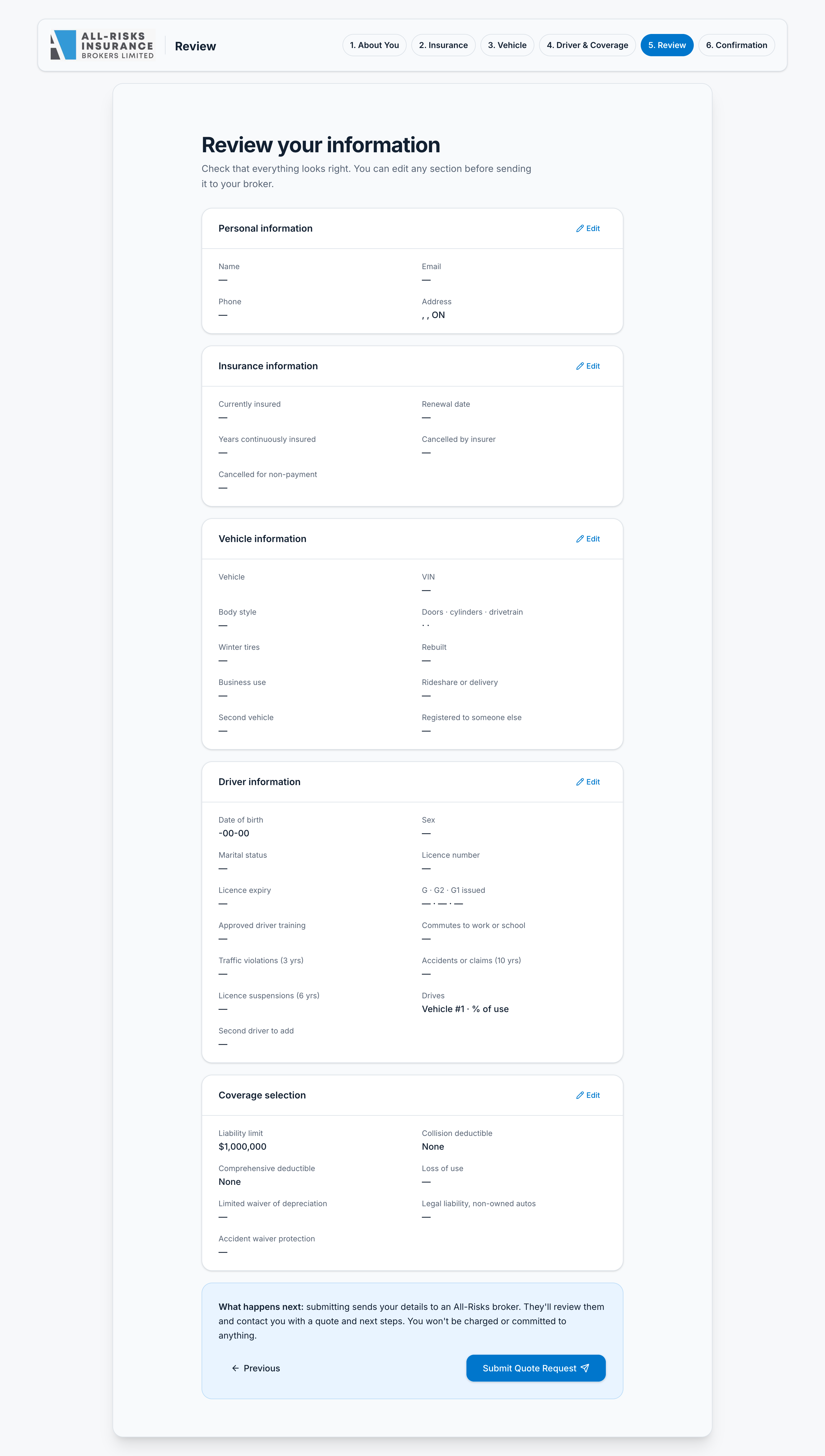
Task: Open the 1. About You step
Action: point(374,45)
